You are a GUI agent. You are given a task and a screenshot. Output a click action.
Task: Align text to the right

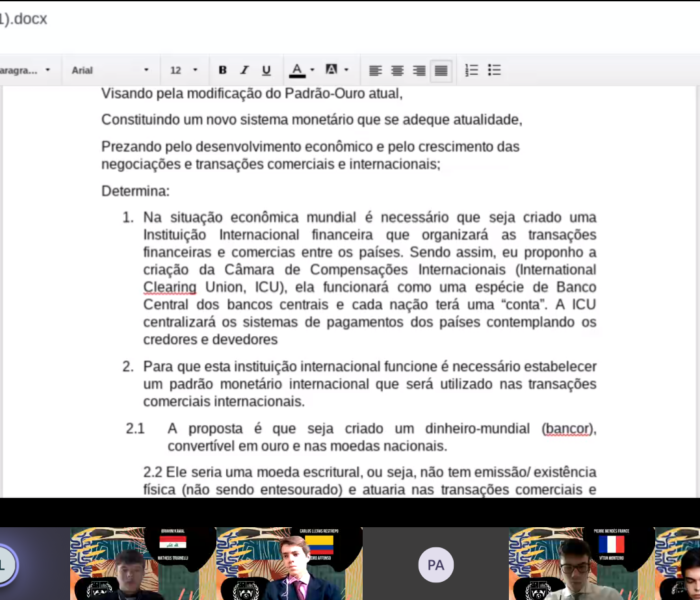pyautogui.click(x=419, y=70)
